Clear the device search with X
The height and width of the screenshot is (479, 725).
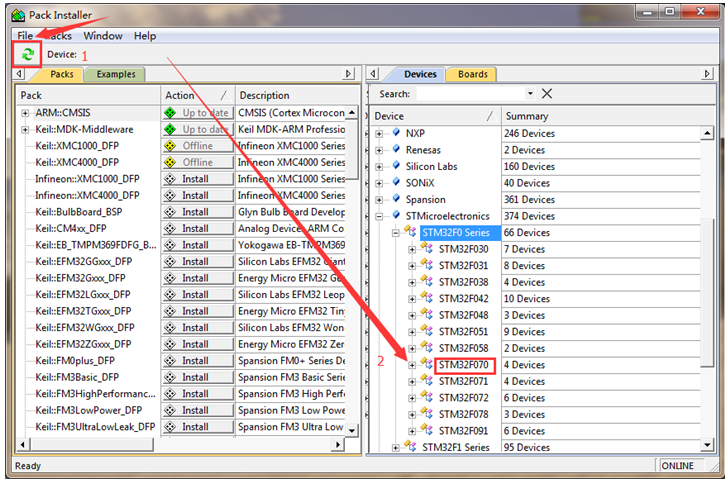pos(547,94)
